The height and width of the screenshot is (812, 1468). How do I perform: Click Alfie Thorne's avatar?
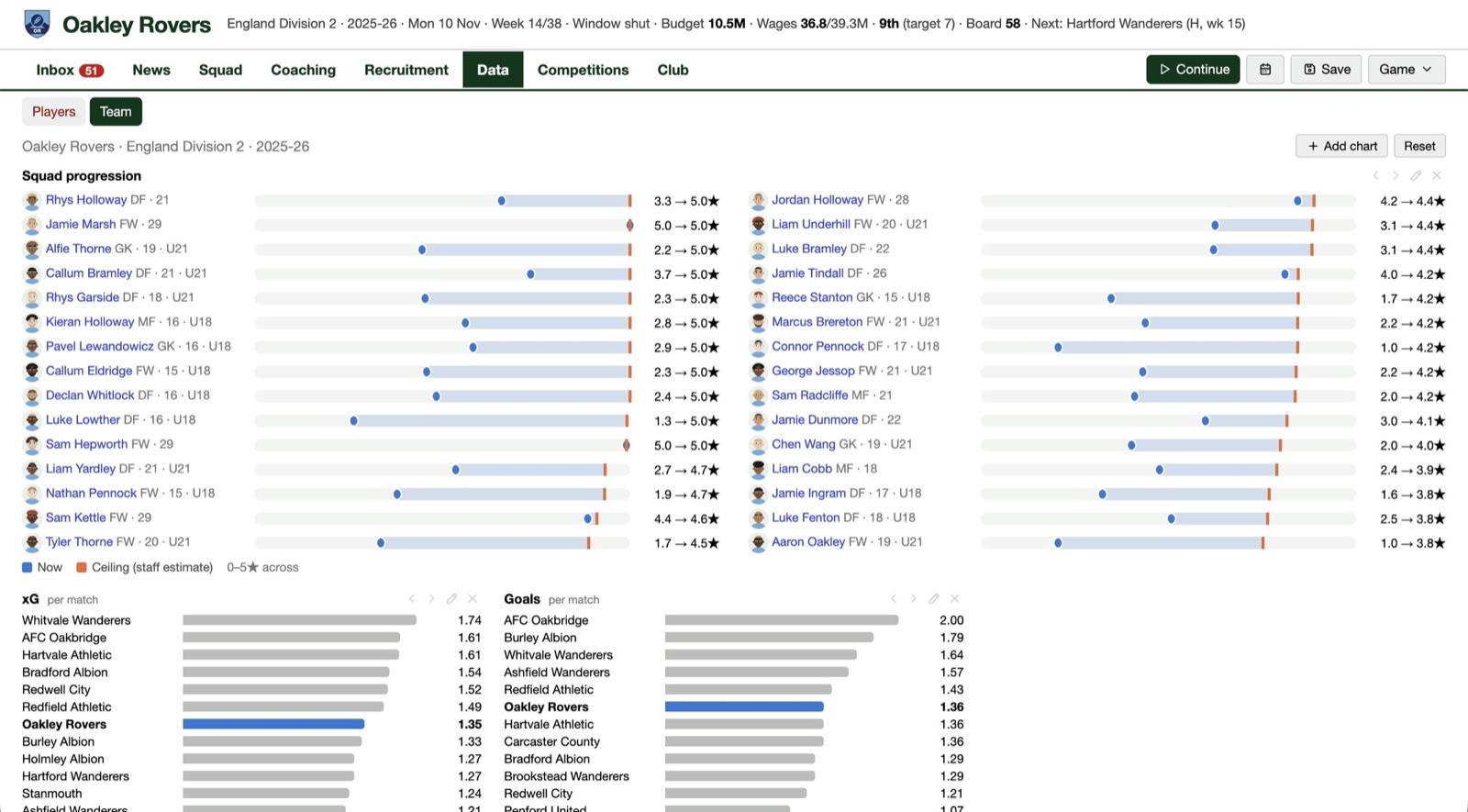coord(32,249)
